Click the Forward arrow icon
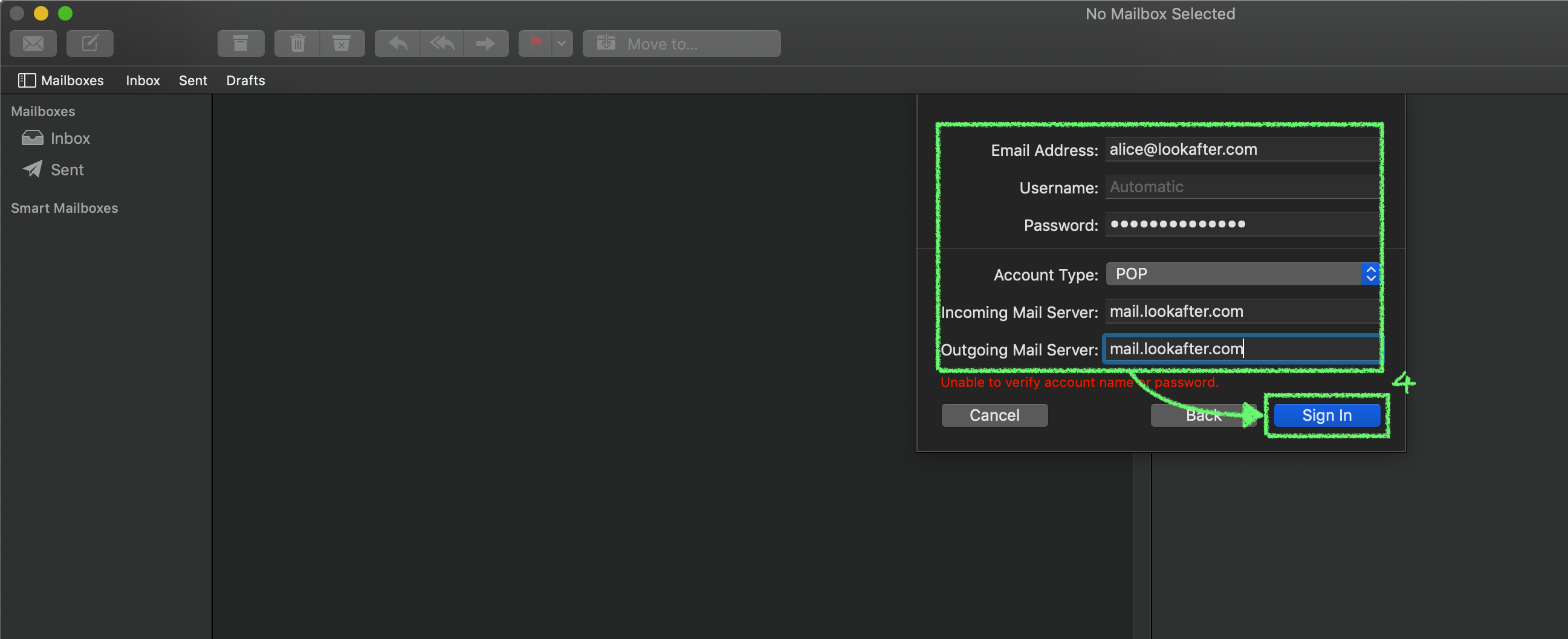The image size is (1568, 639). (x=486, y=43)
